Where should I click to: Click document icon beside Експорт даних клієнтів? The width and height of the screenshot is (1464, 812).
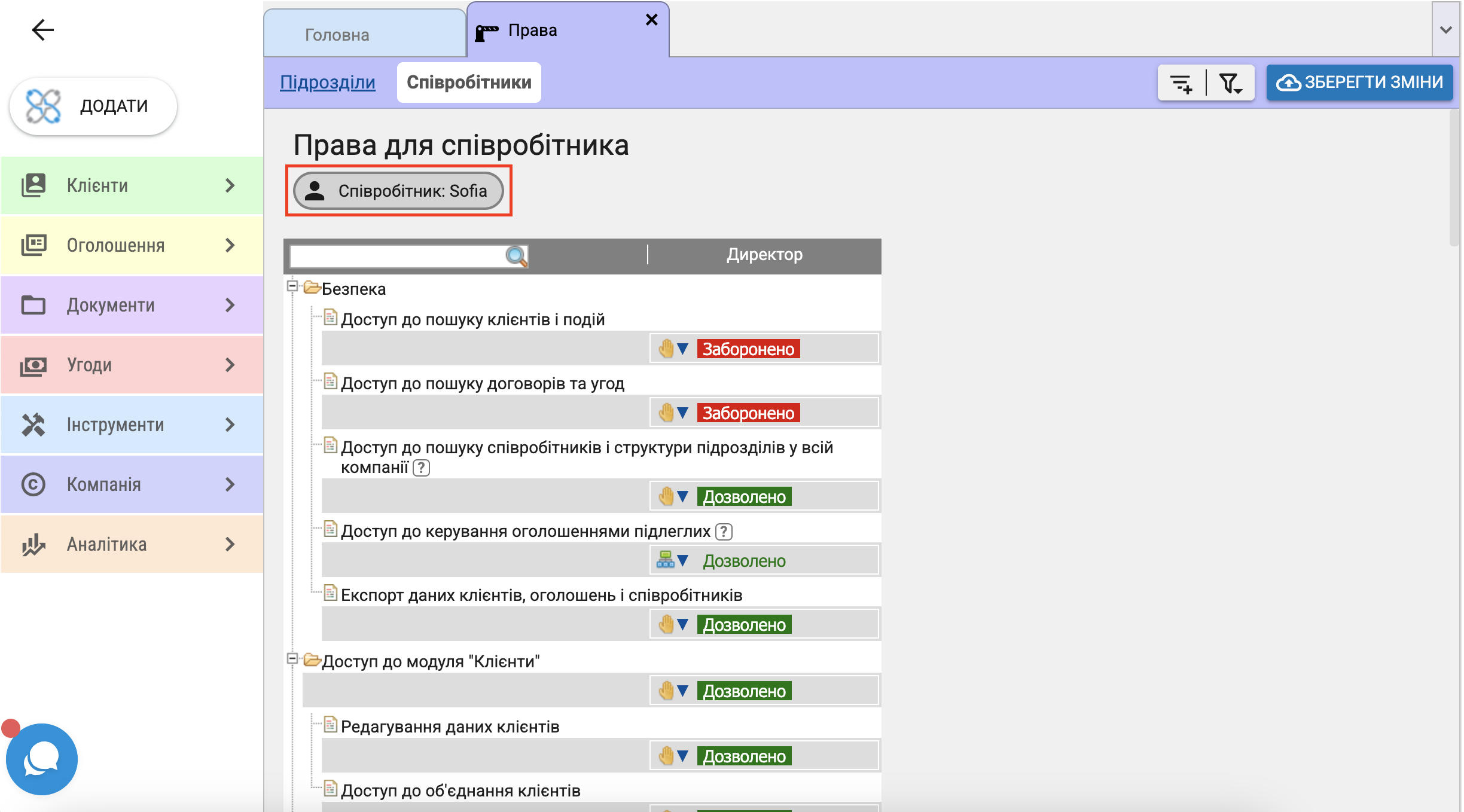coord(330,593)
